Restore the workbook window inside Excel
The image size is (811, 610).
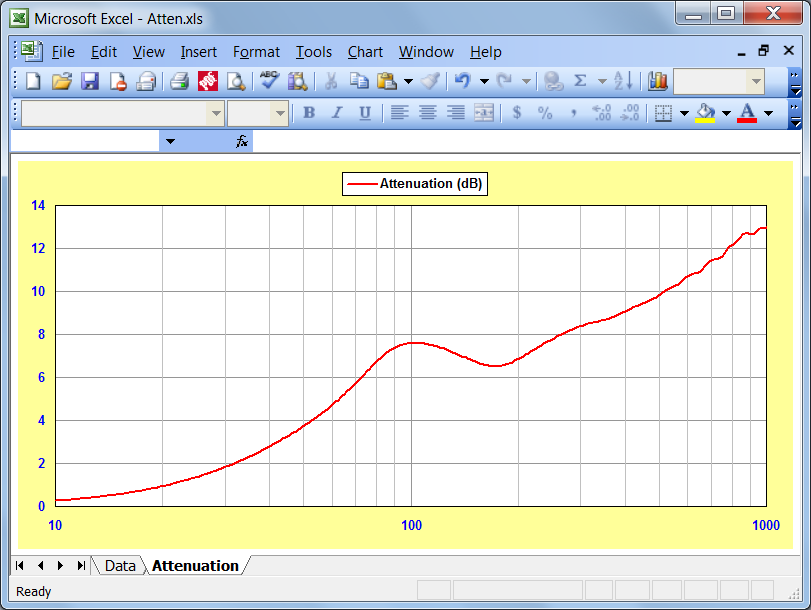point(763,51)
